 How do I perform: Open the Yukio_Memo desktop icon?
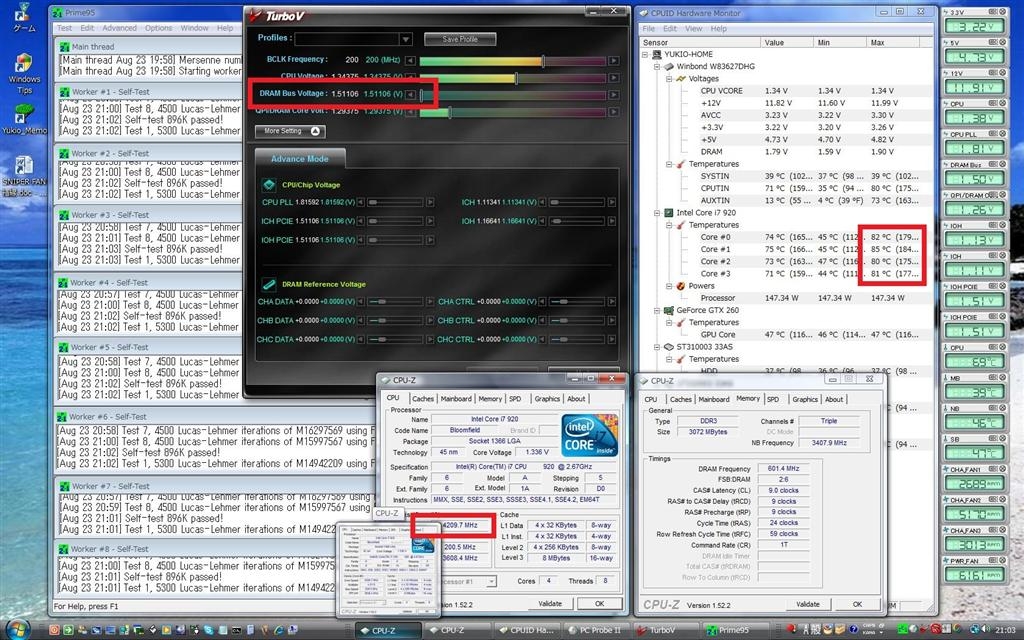(x=24, y=119)
